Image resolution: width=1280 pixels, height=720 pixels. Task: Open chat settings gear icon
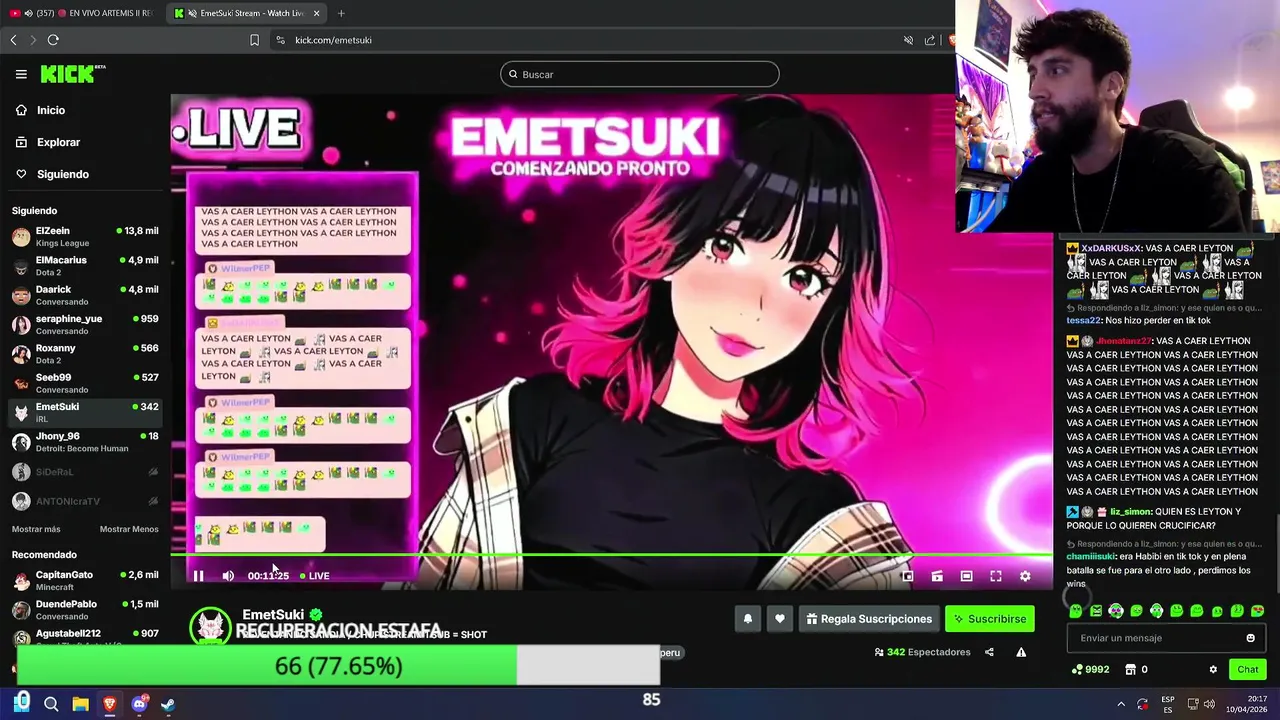click(1213, 669)
